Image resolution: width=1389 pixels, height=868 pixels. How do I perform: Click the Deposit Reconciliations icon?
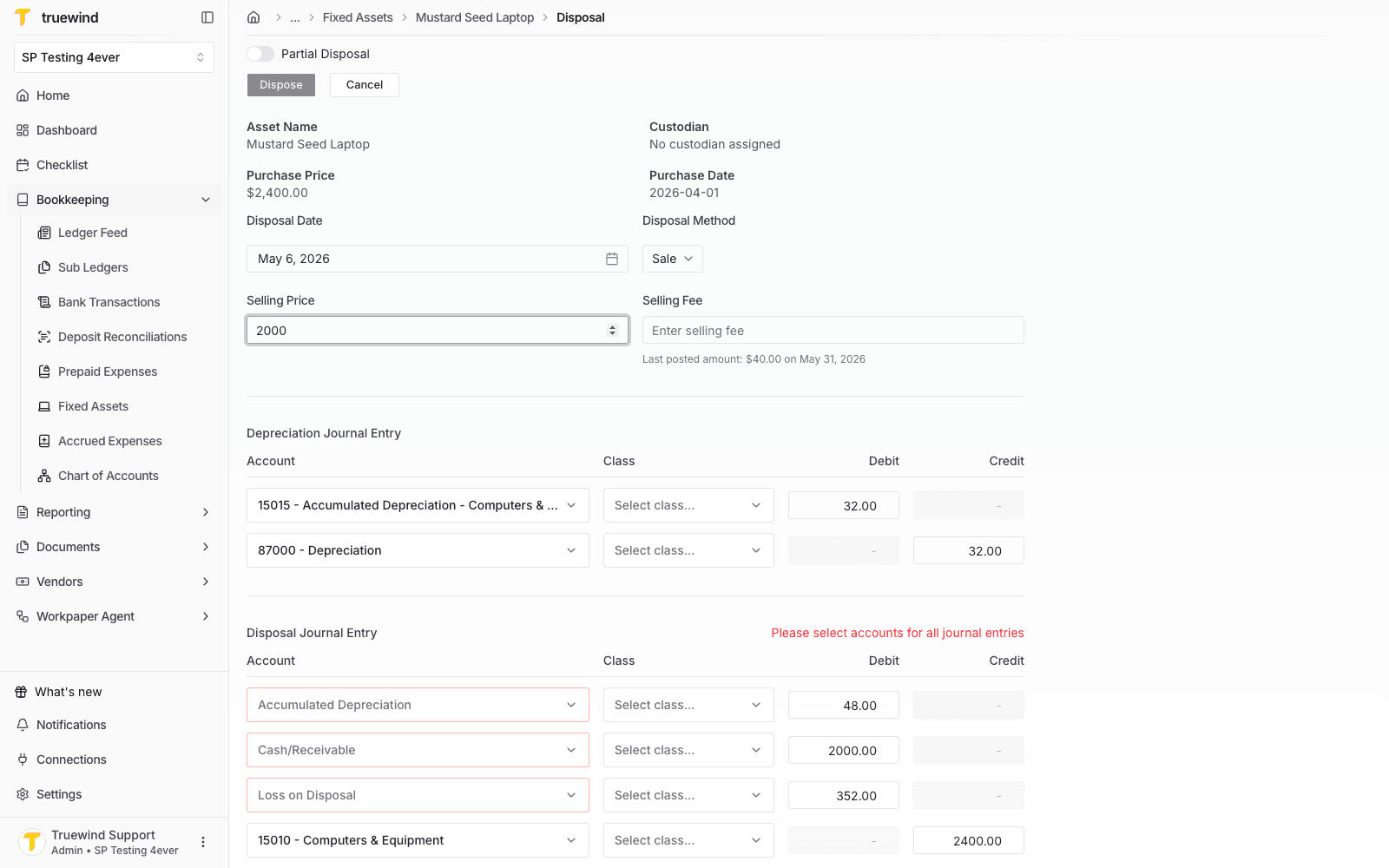[44, 337]
